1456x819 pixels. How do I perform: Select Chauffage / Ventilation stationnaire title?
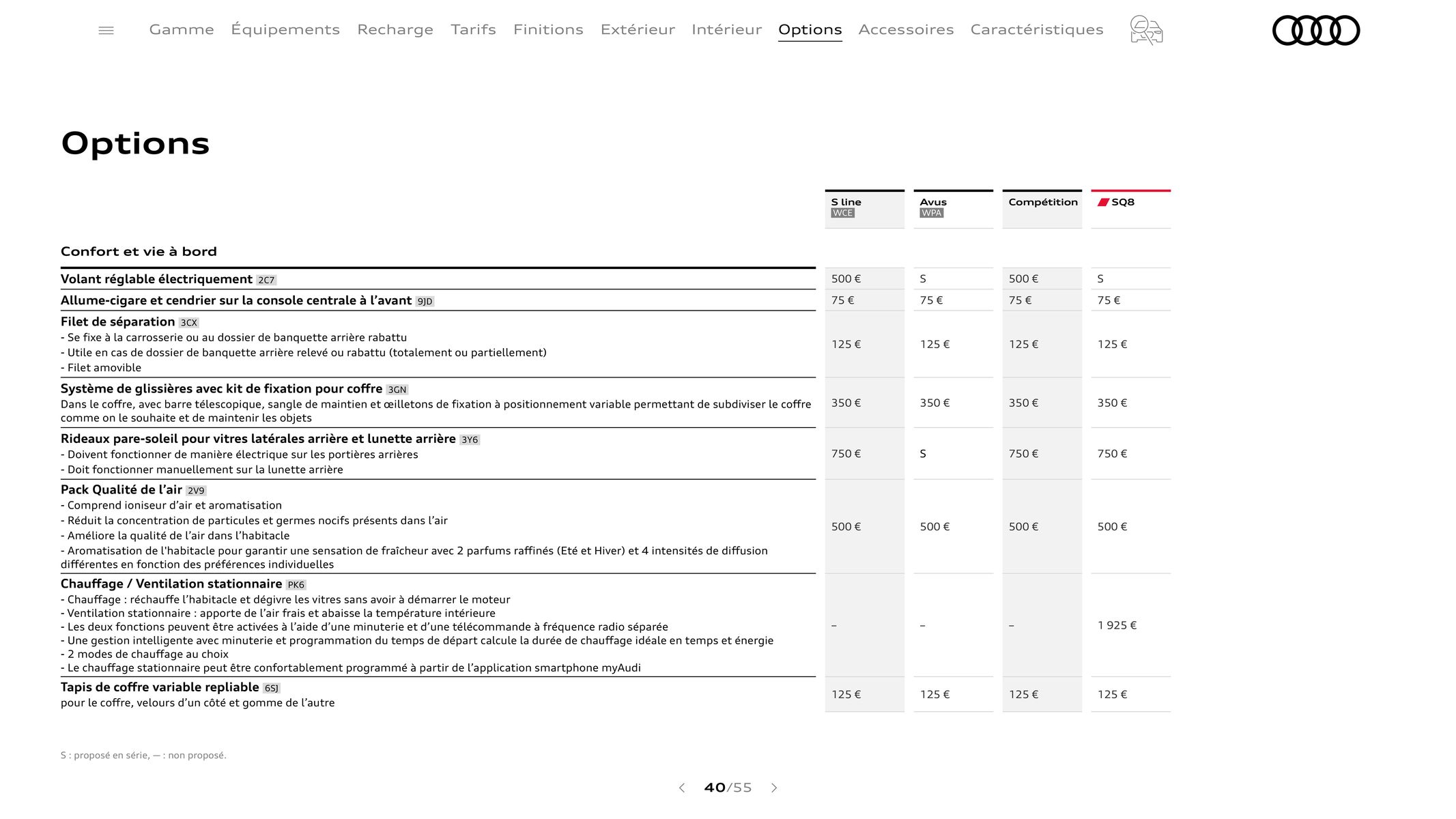[x=171, y=584]
